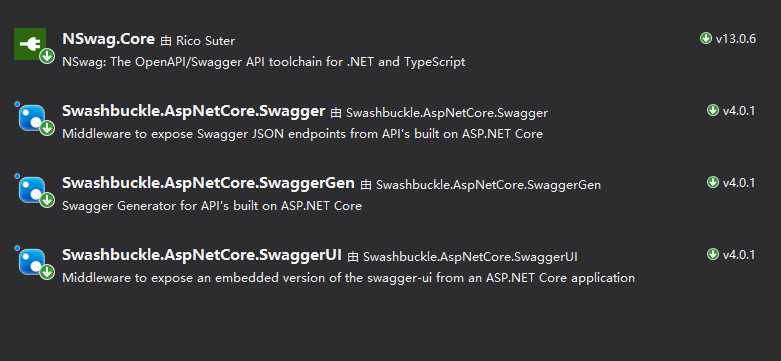Viewport: 781px width, 361px height.
Task: Click the Swashbuckle.AspNetCore.SwaggerUI package icon
Action: point(33,262)
